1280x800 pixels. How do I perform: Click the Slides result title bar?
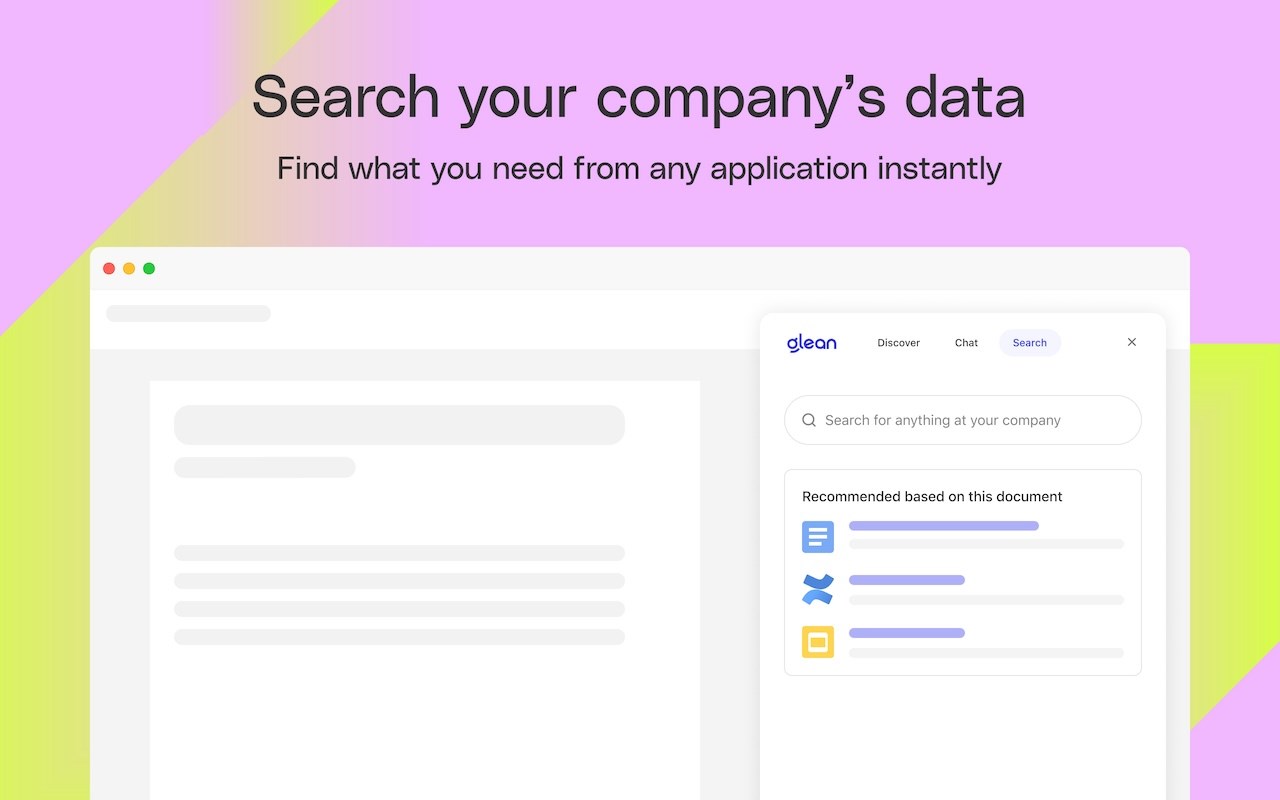point(906,633)
